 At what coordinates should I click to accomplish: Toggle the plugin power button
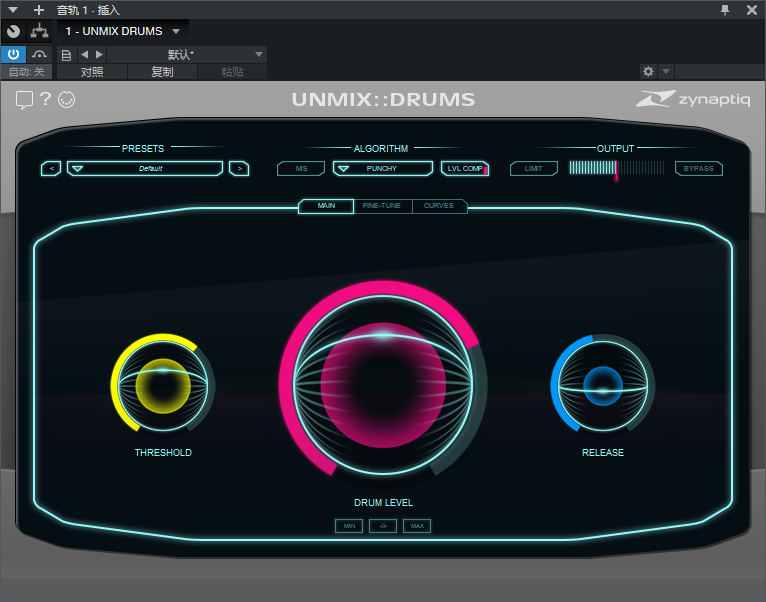pos(13,54)
